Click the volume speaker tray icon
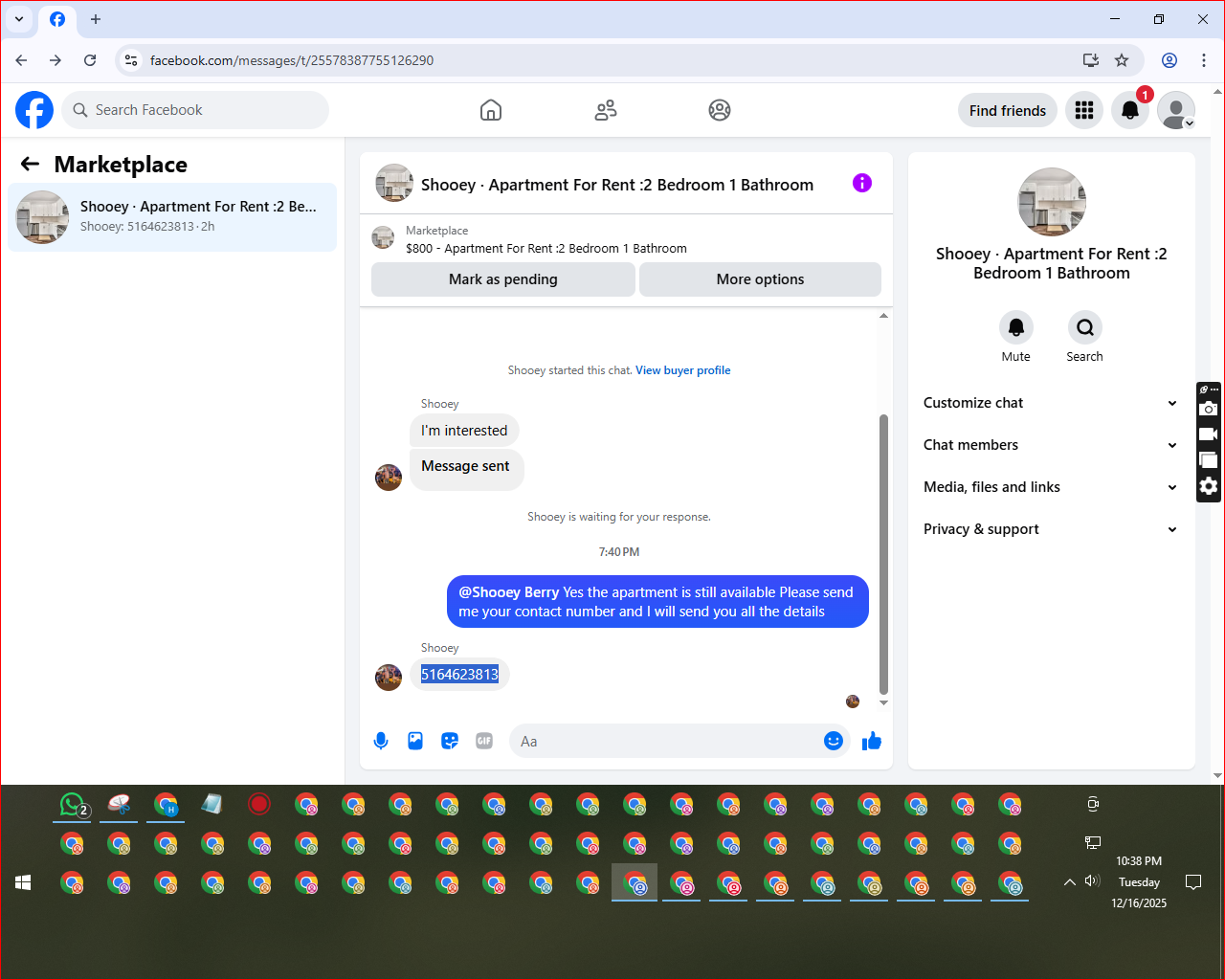This screenshot has height=980, width=1225. pos(1092,880)
